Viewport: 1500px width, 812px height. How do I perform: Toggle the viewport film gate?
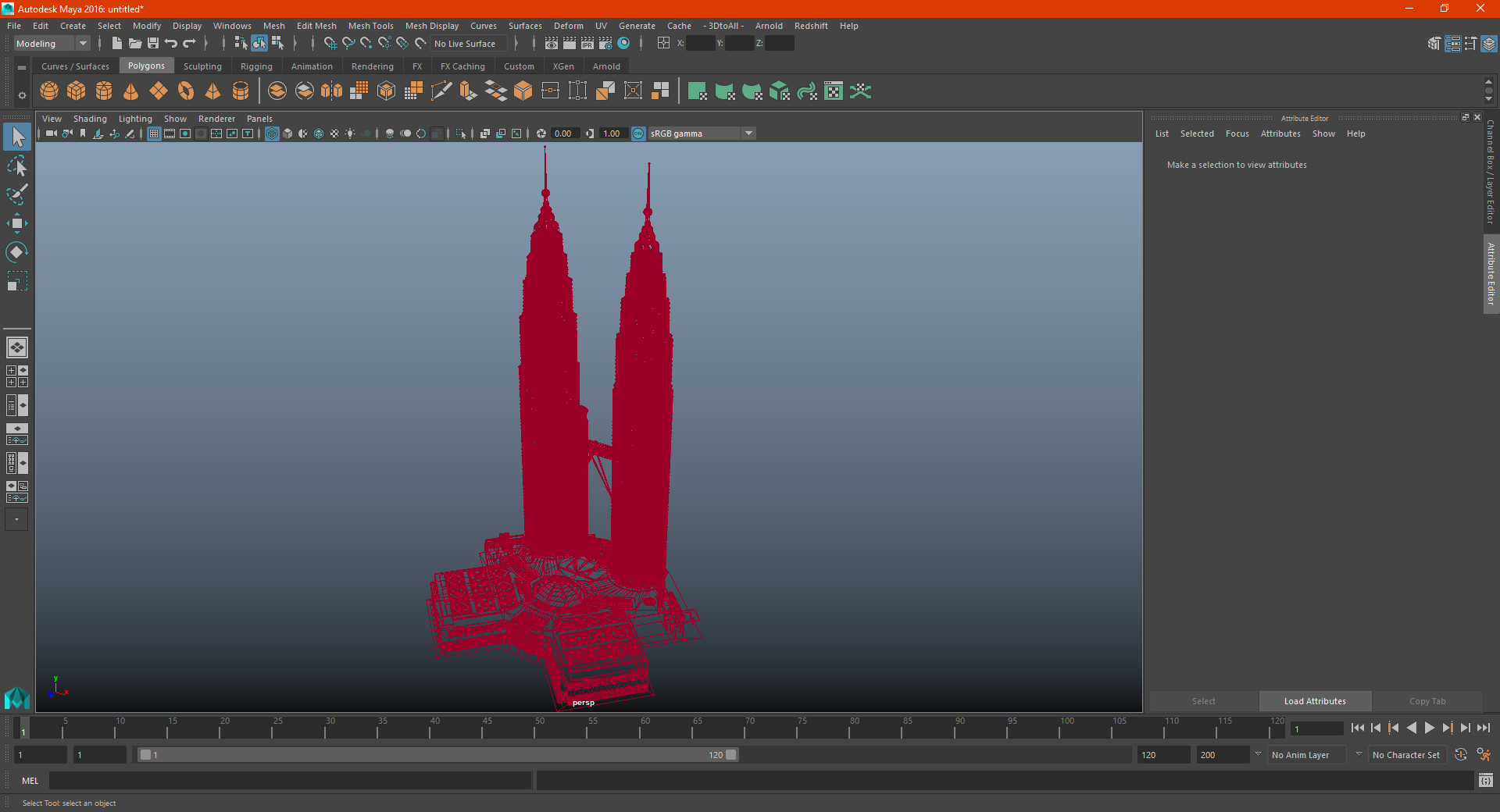click(170, 134)
